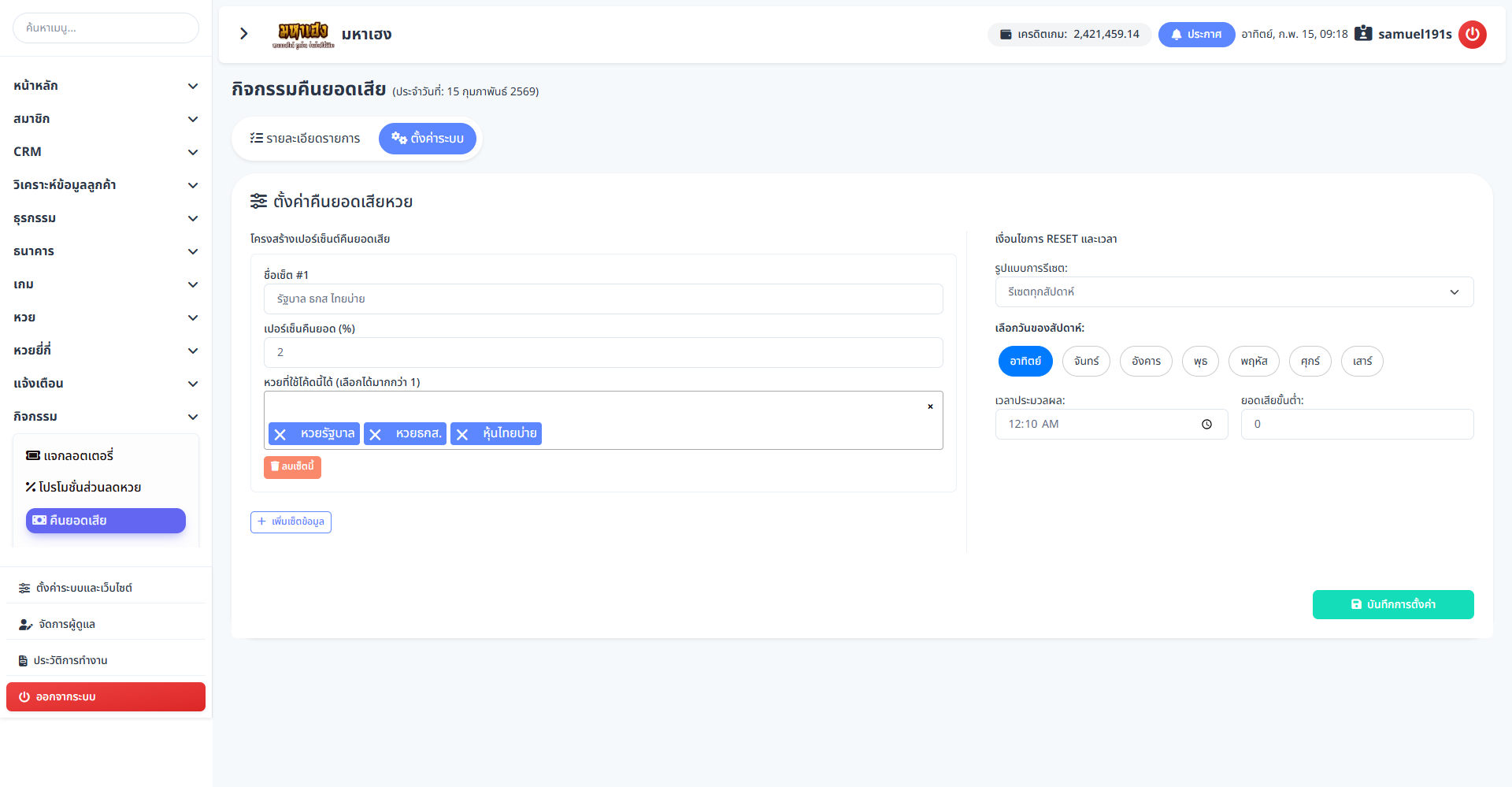Clear all selected lotteries with small x

click(x=930, y=406)
